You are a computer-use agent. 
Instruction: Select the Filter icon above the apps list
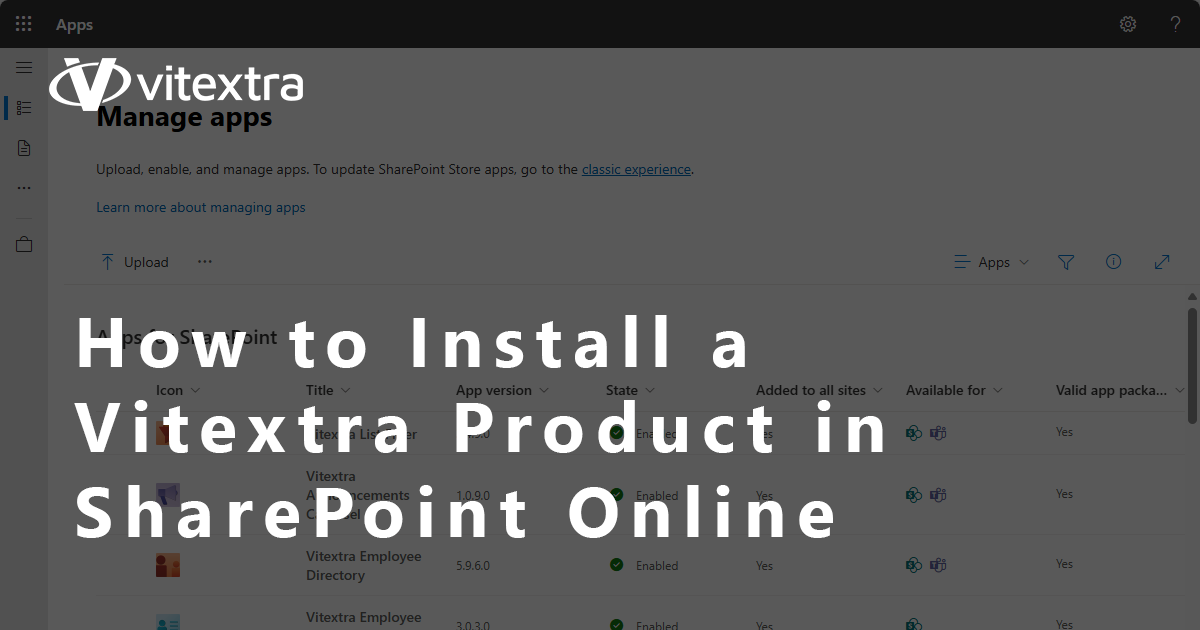1066,261
